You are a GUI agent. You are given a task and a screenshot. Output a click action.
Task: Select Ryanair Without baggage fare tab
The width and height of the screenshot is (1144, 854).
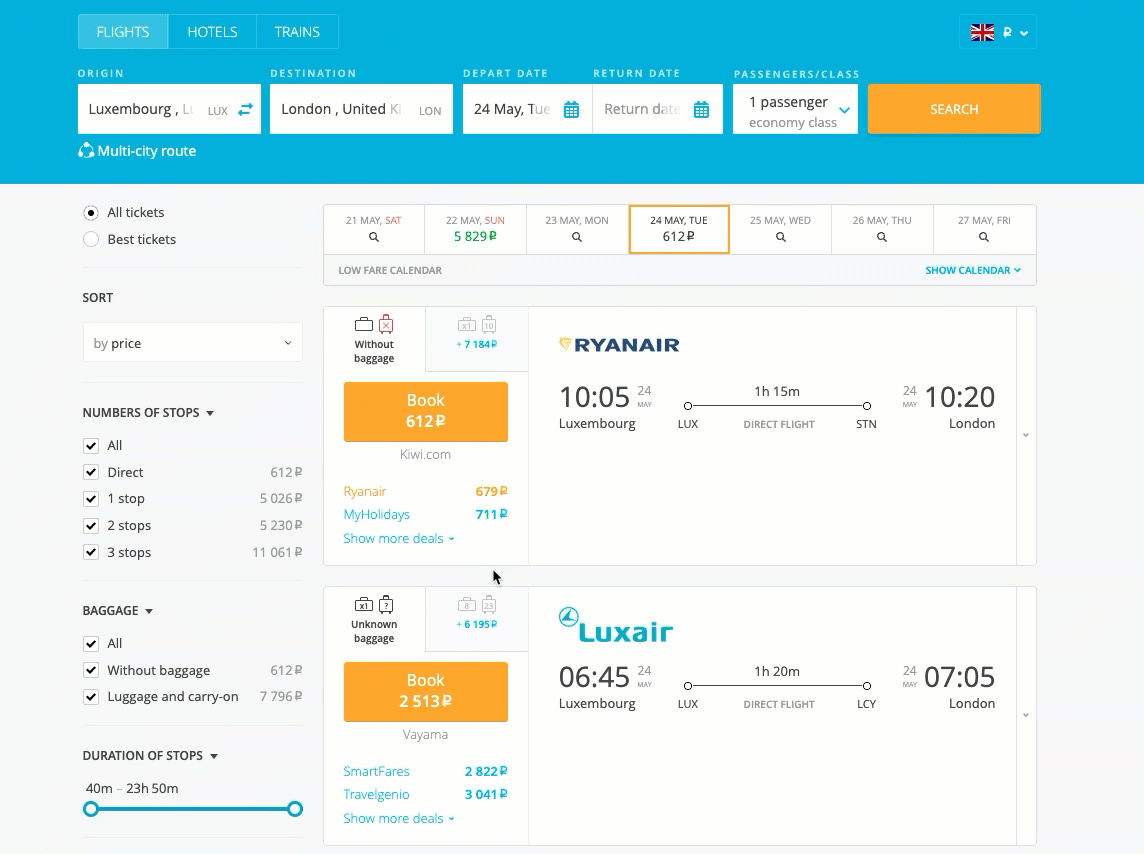point(374,340)
